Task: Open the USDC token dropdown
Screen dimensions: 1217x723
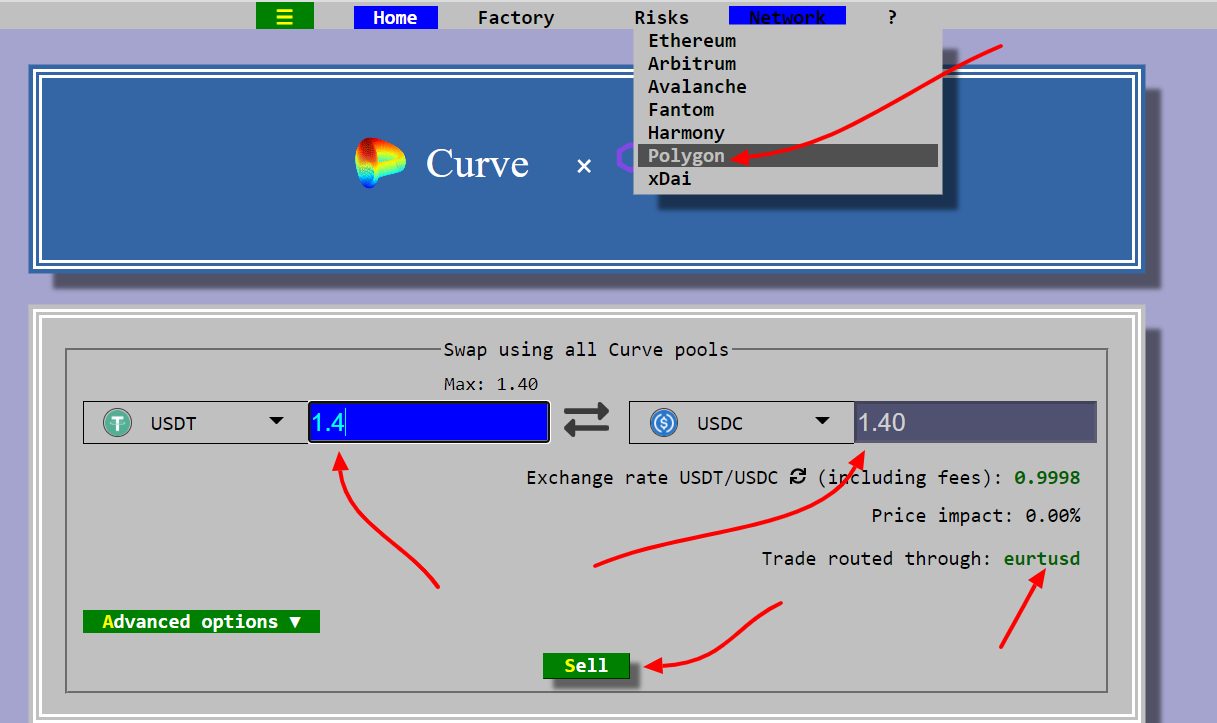Action: pos(742,423)
